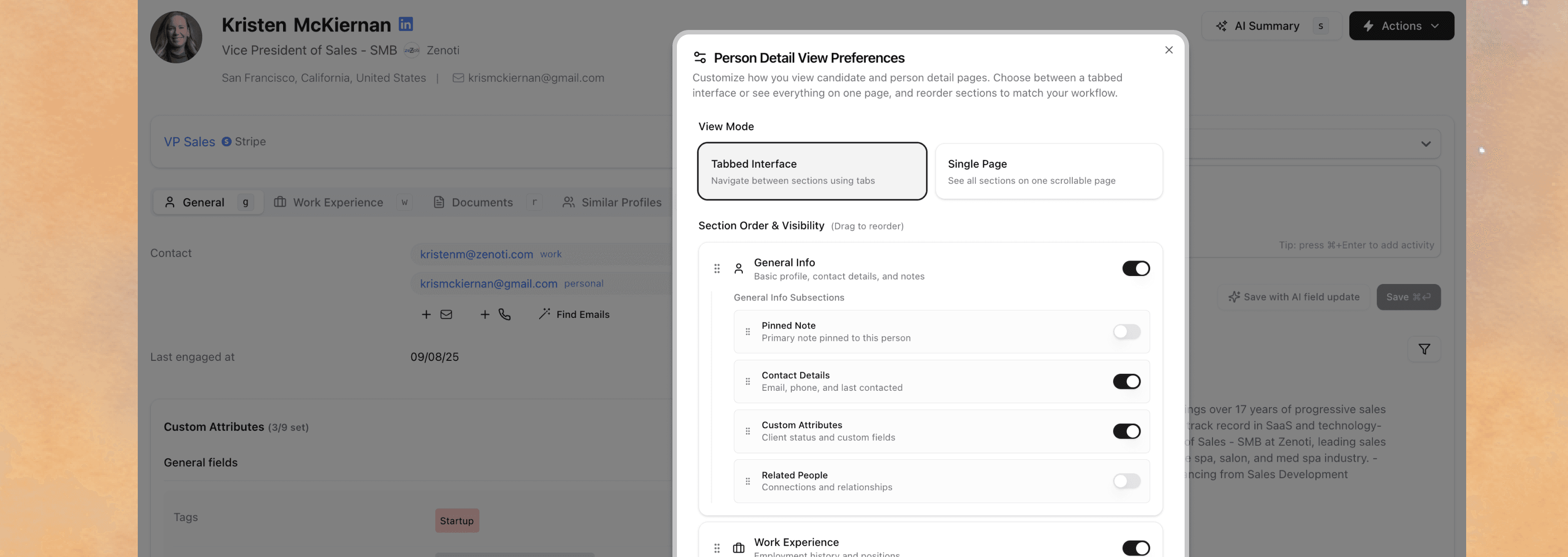Close the Person Detail View Preferences dialog
The height and width of the screenshot is (557, 1568).
(1168, 50)
